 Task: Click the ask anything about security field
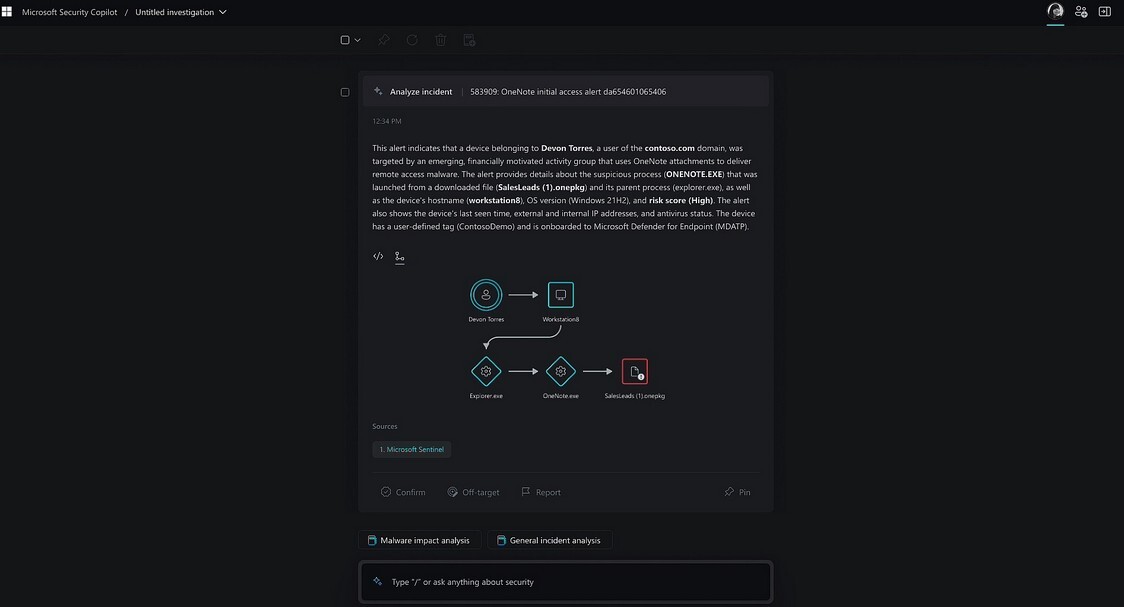coord(565,582)
